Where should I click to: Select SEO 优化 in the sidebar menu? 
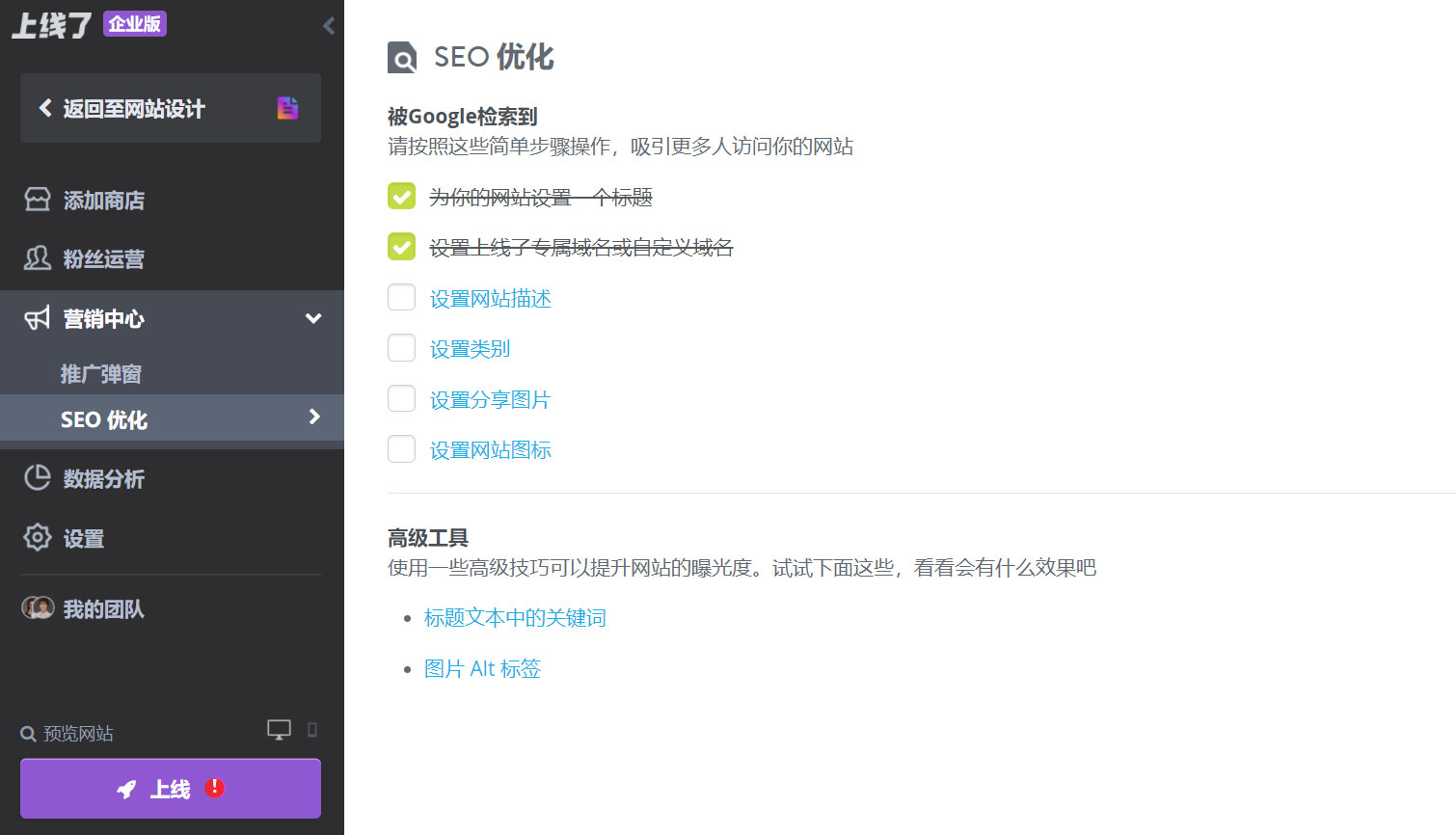(x=104, y=418)
